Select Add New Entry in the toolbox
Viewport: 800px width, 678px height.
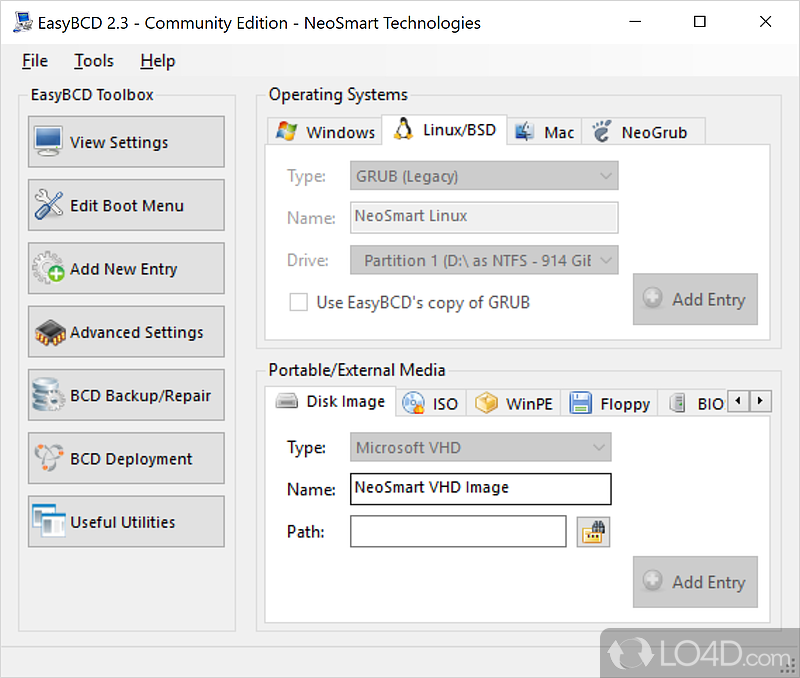[x=126, y=269]
